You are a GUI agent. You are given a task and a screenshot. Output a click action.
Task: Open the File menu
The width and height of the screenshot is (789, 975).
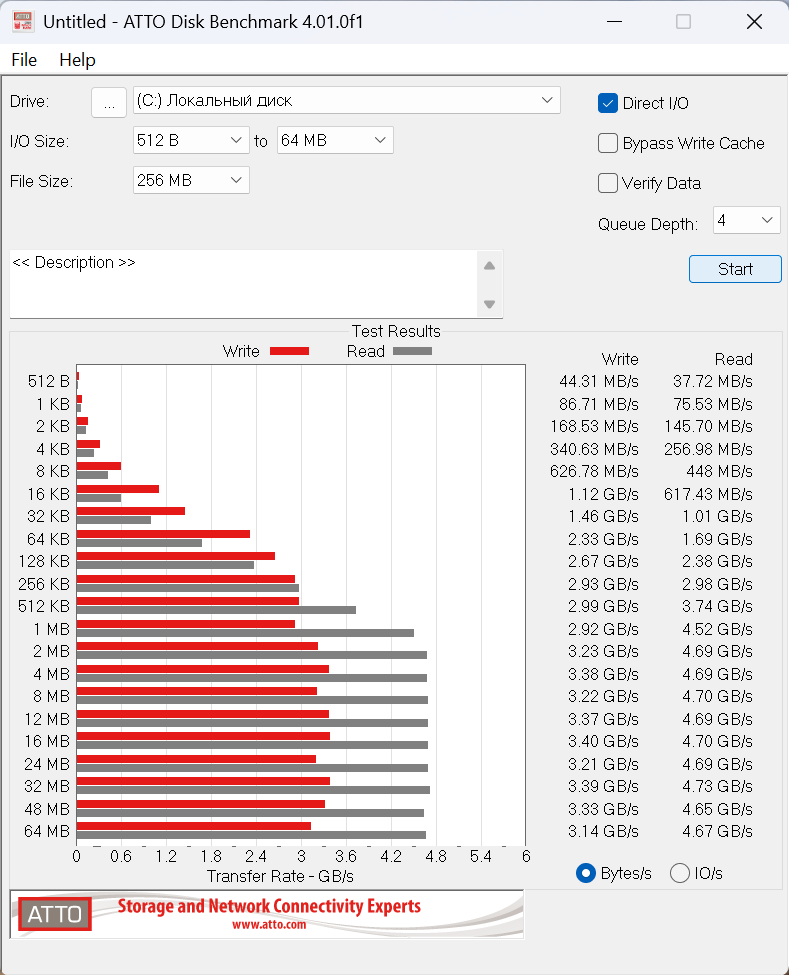[x=24, y=60]
